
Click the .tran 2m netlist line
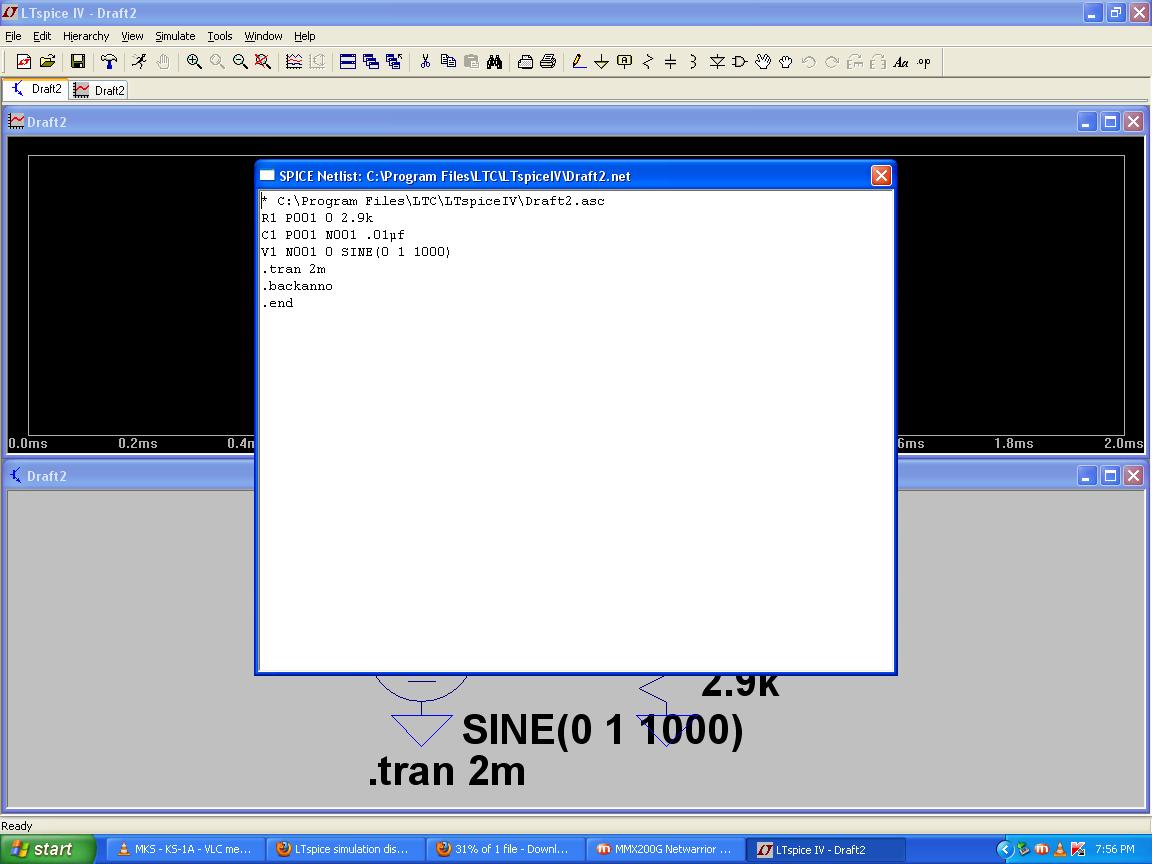click(294, 269)
